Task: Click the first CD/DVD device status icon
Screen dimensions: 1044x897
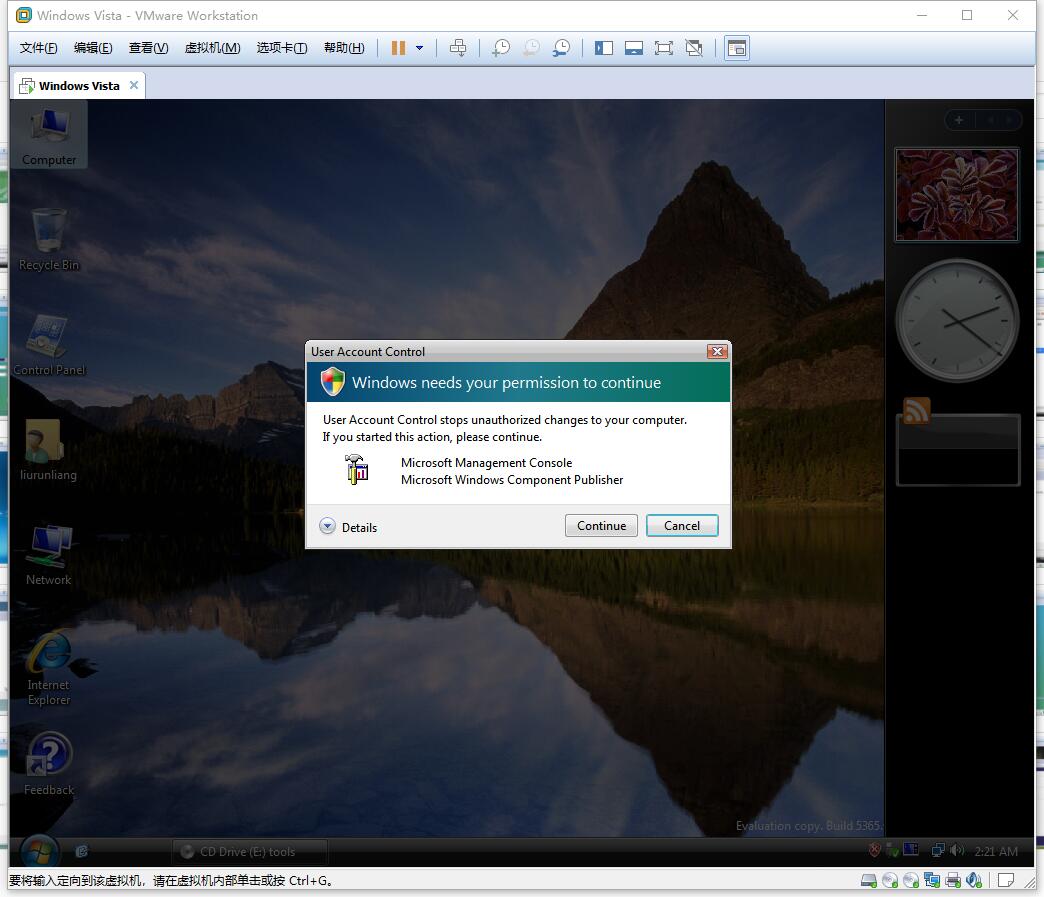Action: (x=890, y=880)
